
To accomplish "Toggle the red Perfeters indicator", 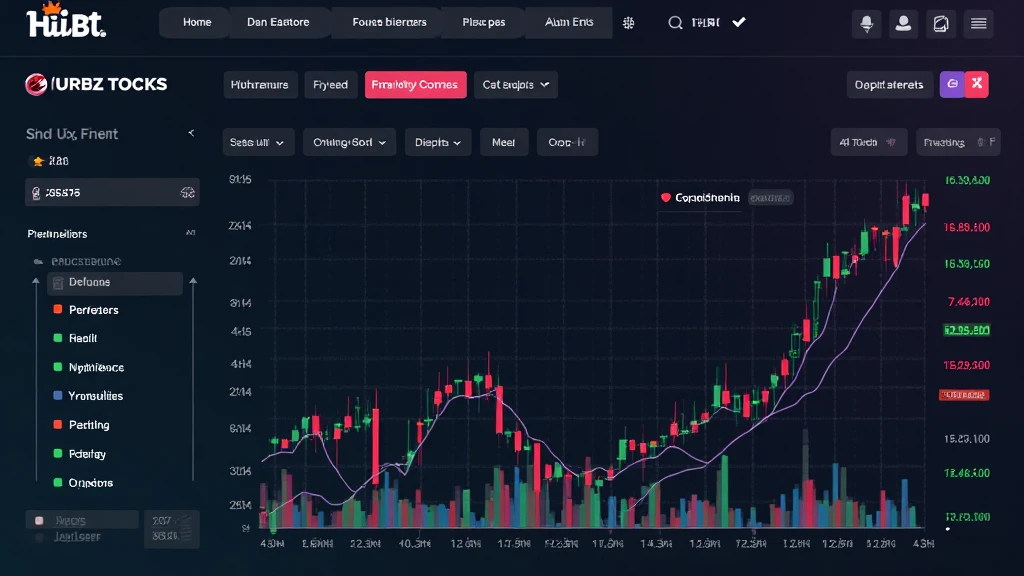I will coord(58,310).
